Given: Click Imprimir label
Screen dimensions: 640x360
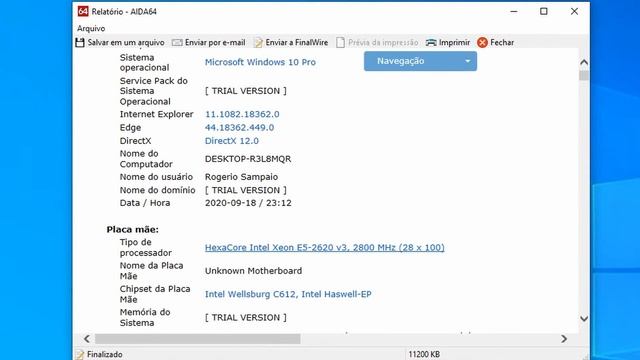Looking at the screenshot, I should (x=454, y=42).
